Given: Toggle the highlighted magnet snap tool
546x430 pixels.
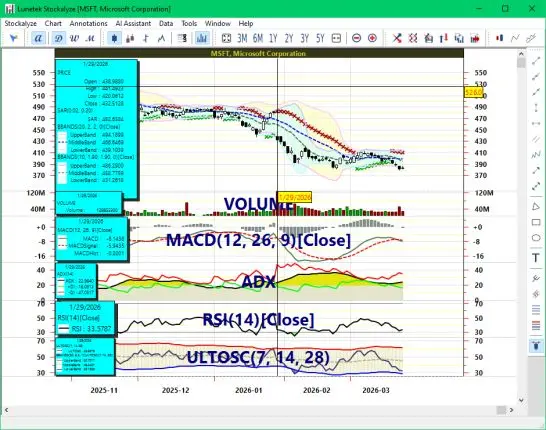Looking at the screenshot, I should click(536, 346).
